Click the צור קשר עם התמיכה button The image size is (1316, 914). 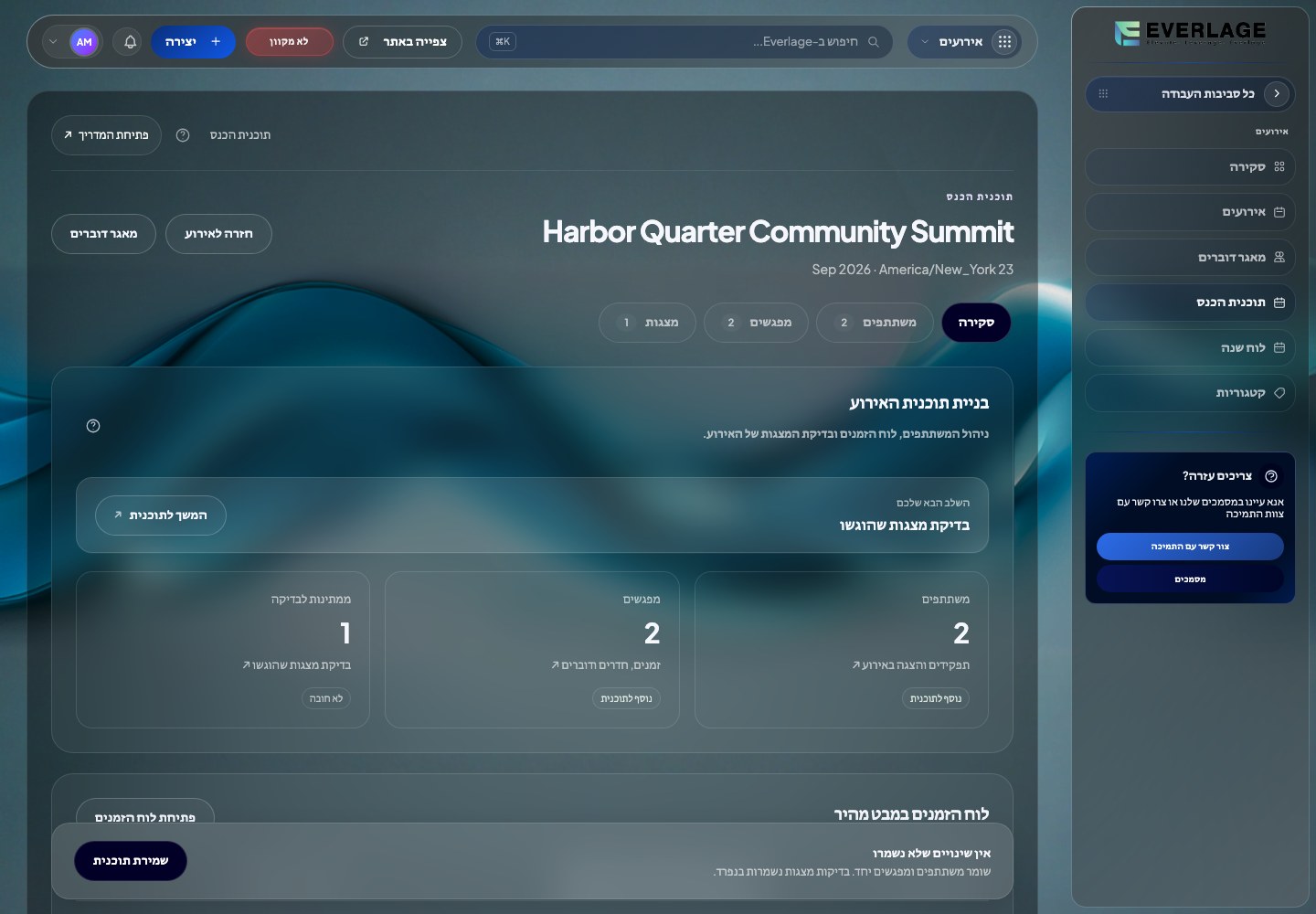(x=1190, y=547)
